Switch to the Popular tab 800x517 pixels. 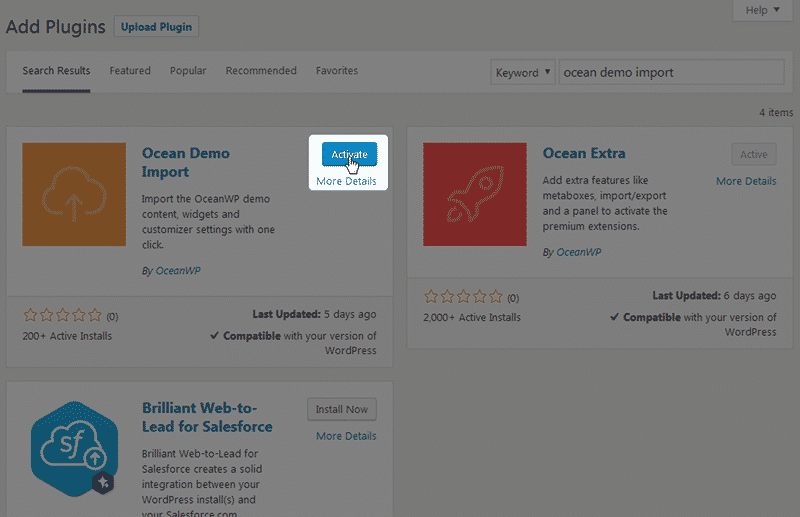coord(188,71)
